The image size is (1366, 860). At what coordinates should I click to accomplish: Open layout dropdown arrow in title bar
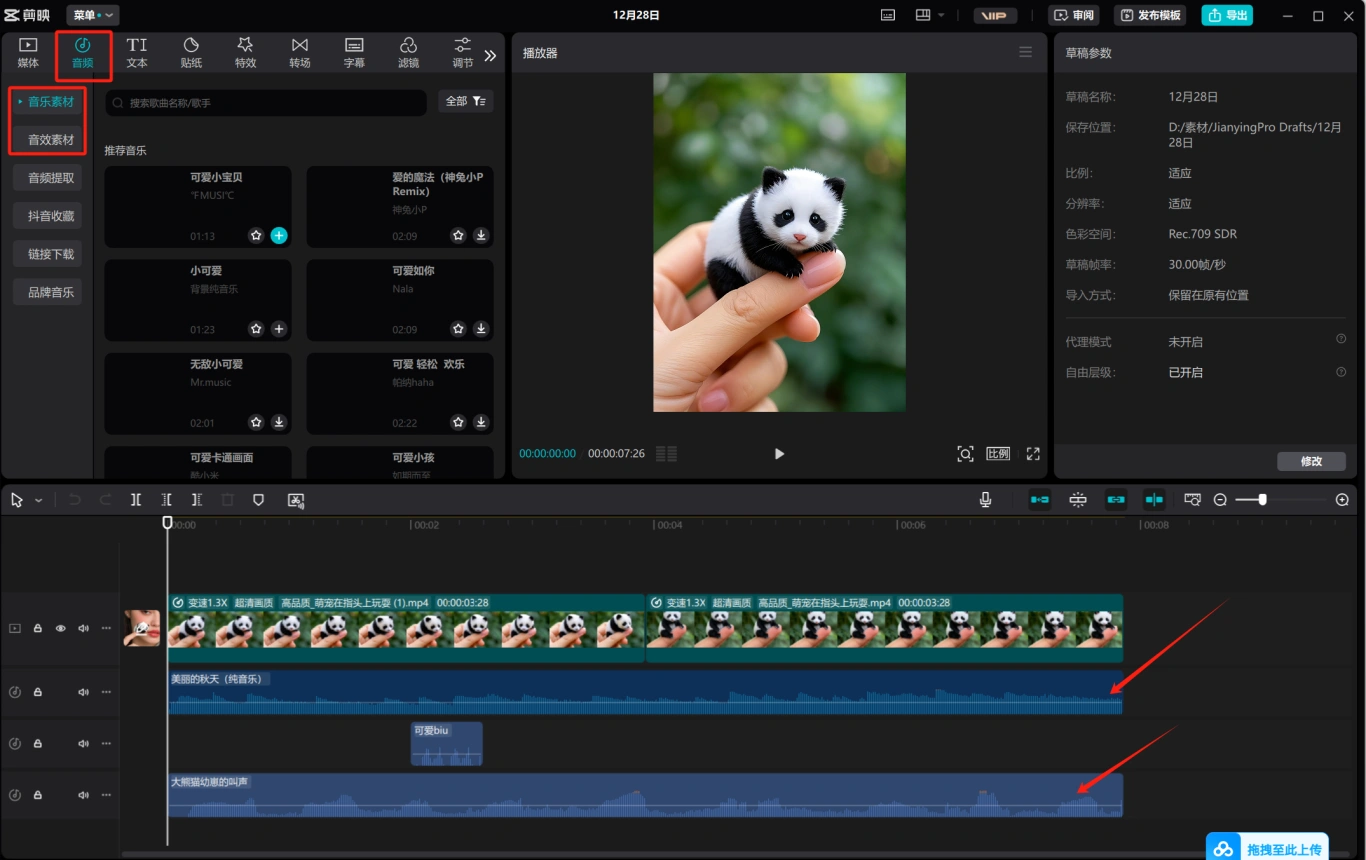tap(941, 15)
